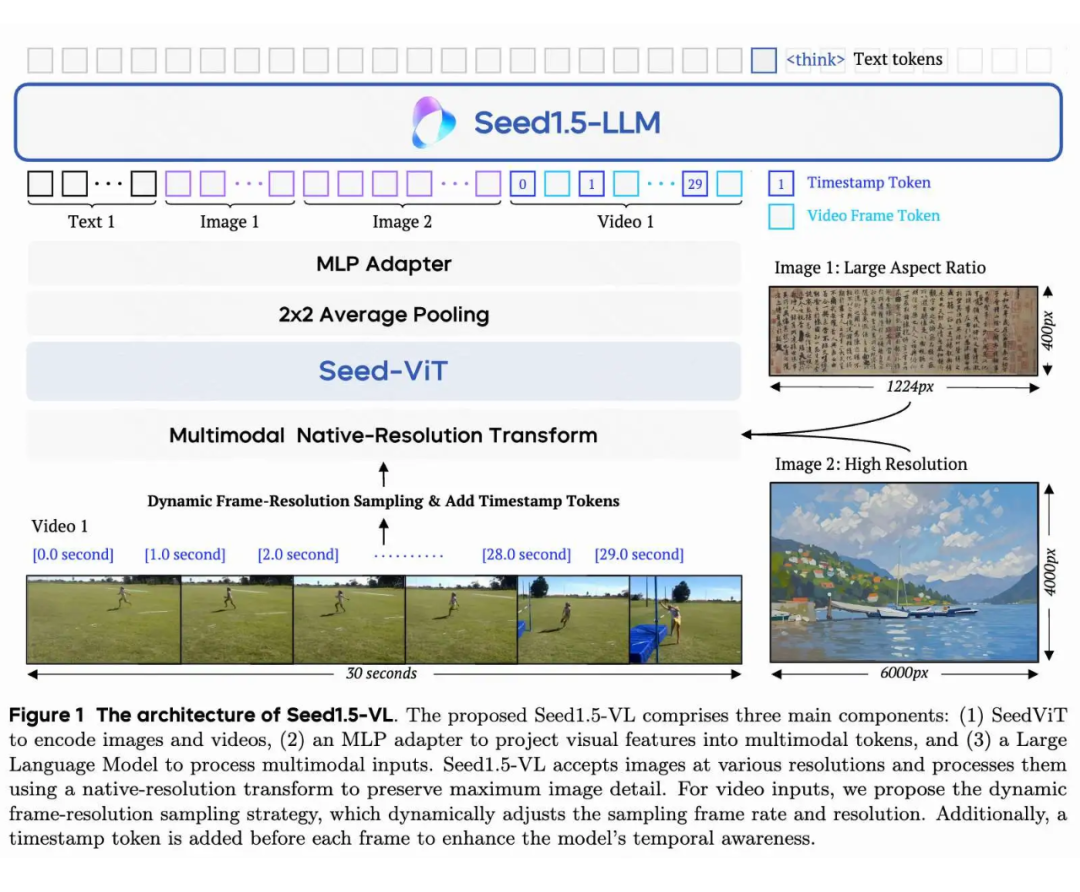Click the "[28.0 second]" timestamp label

click(527, 554)
